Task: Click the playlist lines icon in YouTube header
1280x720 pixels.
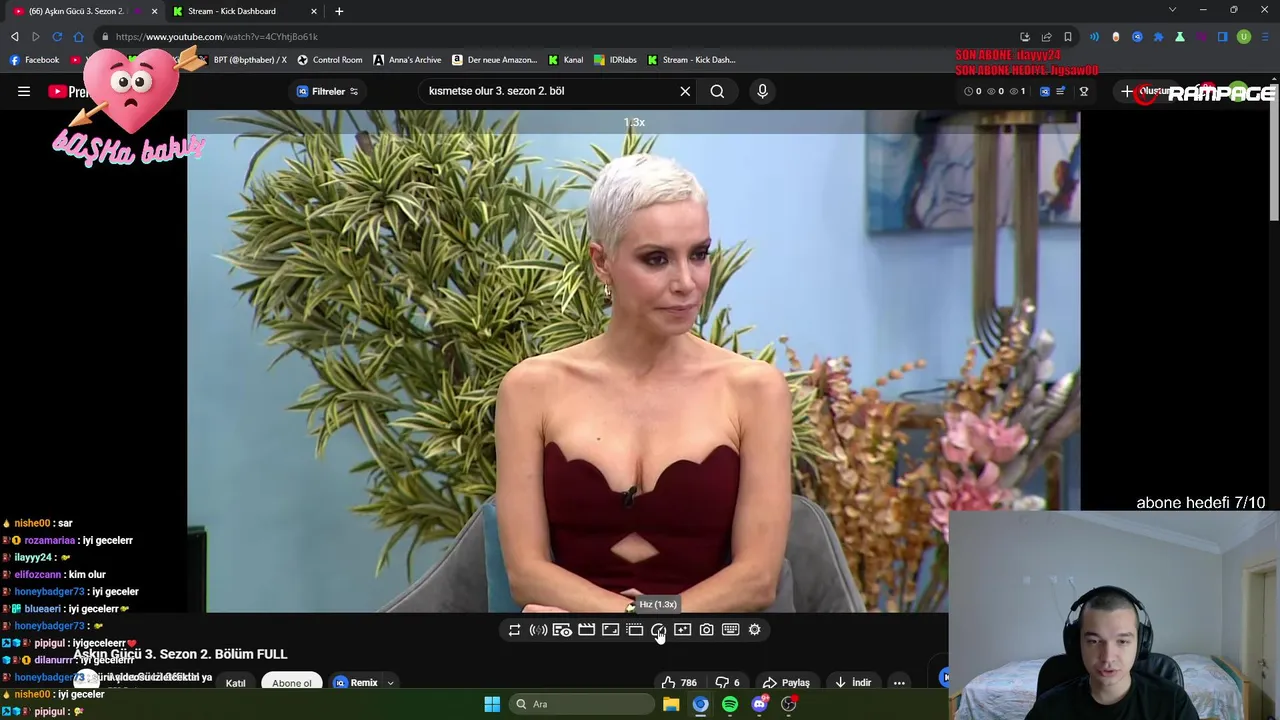Action: [1060, 91]
